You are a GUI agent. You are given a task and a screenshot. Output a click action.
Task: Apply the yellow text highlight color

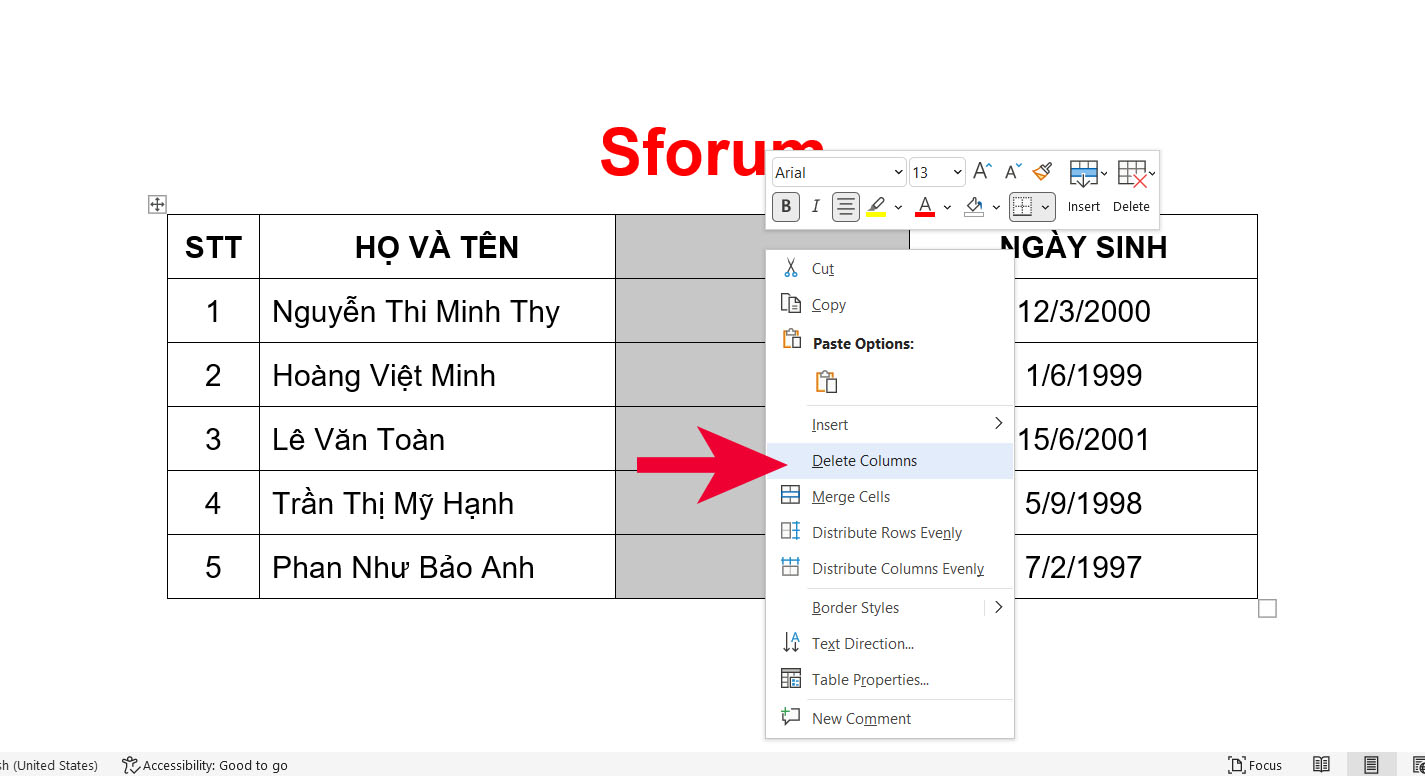tap(876, 207)
